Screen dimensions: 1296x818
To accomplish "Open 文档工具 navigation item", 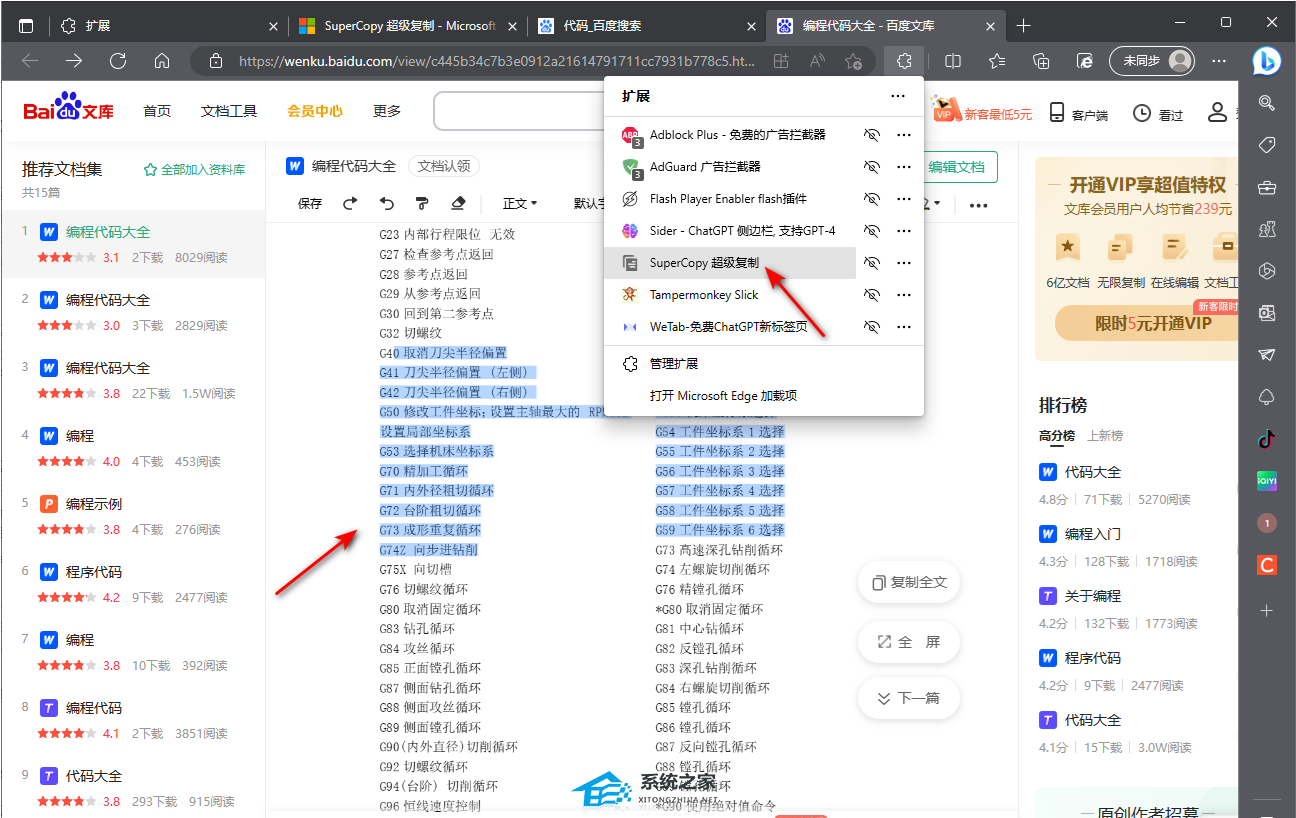I will click(229, 111).
